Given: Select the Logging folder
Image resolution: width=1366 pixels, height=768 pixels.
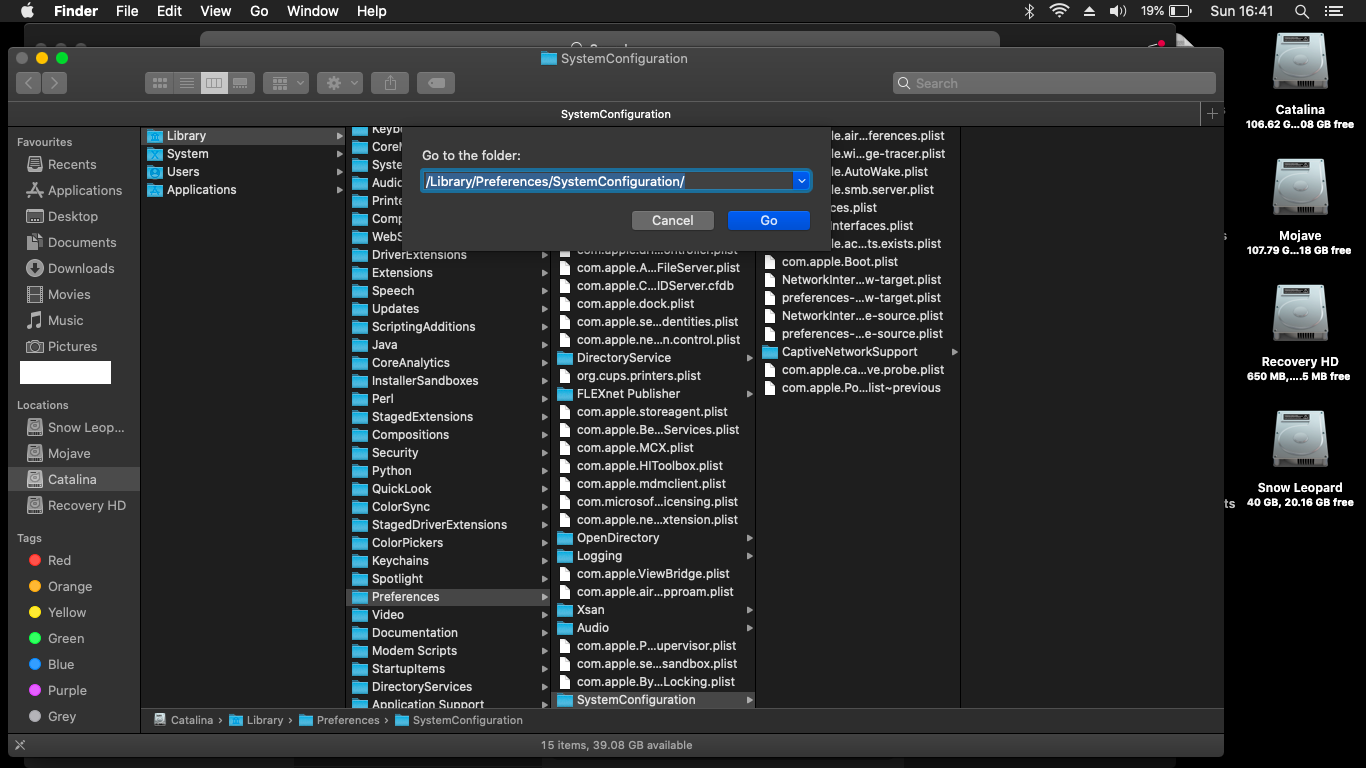Looking at the screenshot, I should point(653,556).
